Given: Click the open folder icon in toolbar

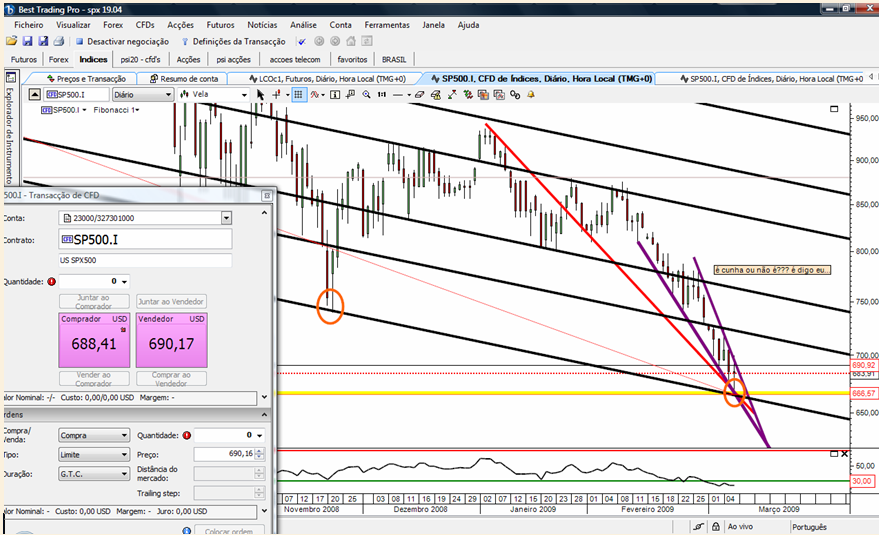Looking at the screenshot, I should pyautogui.click(x=11, y=41).
